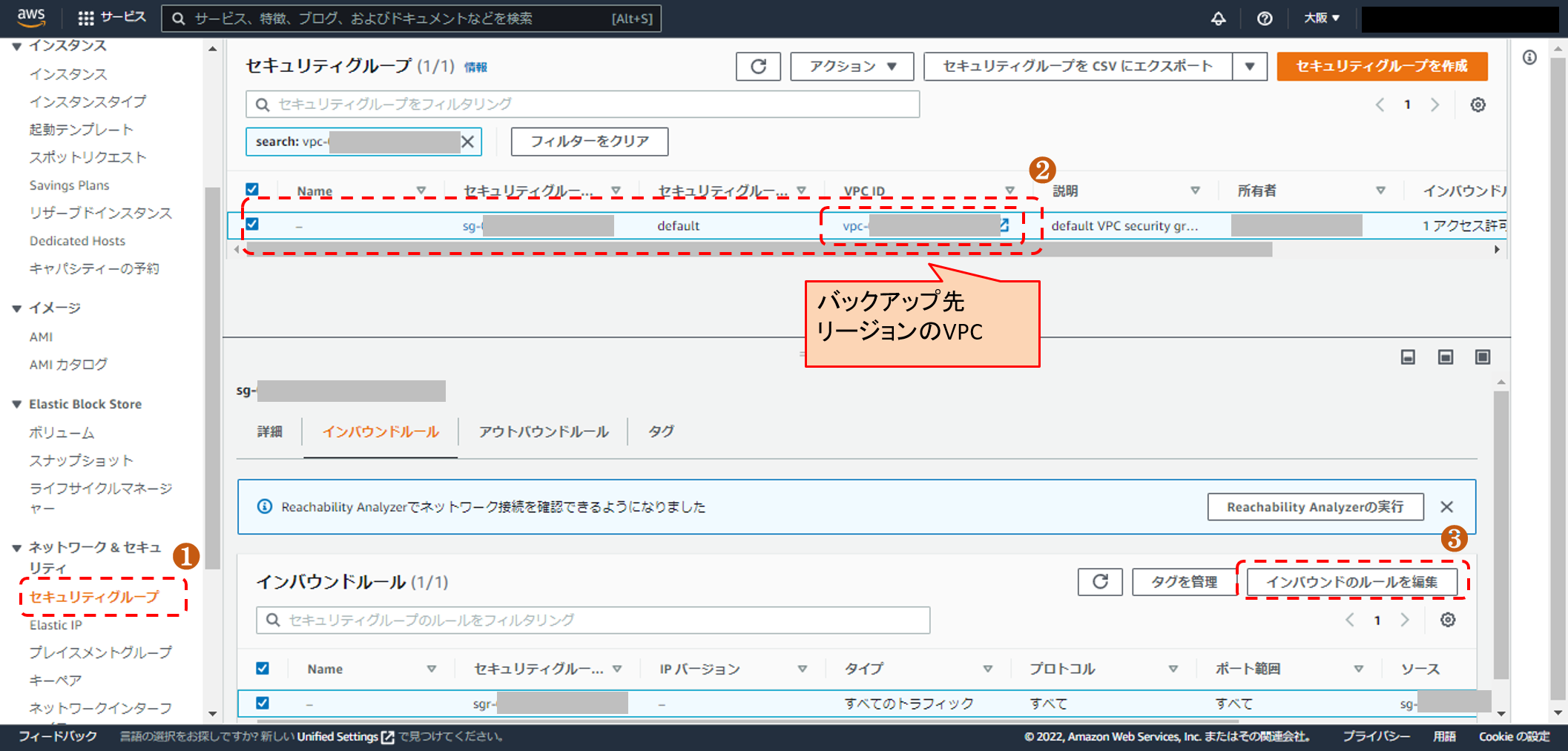Image resolution: width=1568 pixels, height=751 pixels.
Task: Refresh the inbound rules list
Action: [x=1099, y=582]
